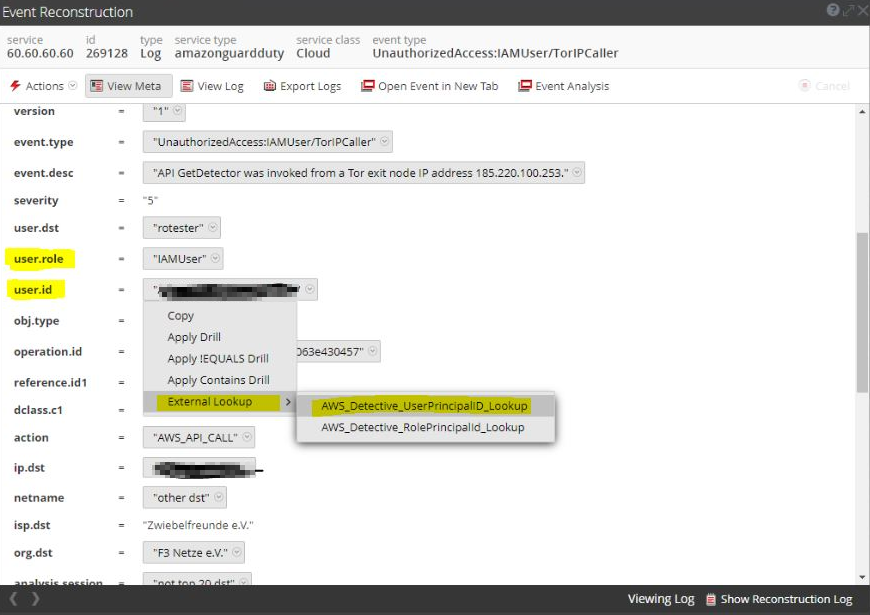
Task: Click the Export Logs icon
Action: (x=270, y=86)
